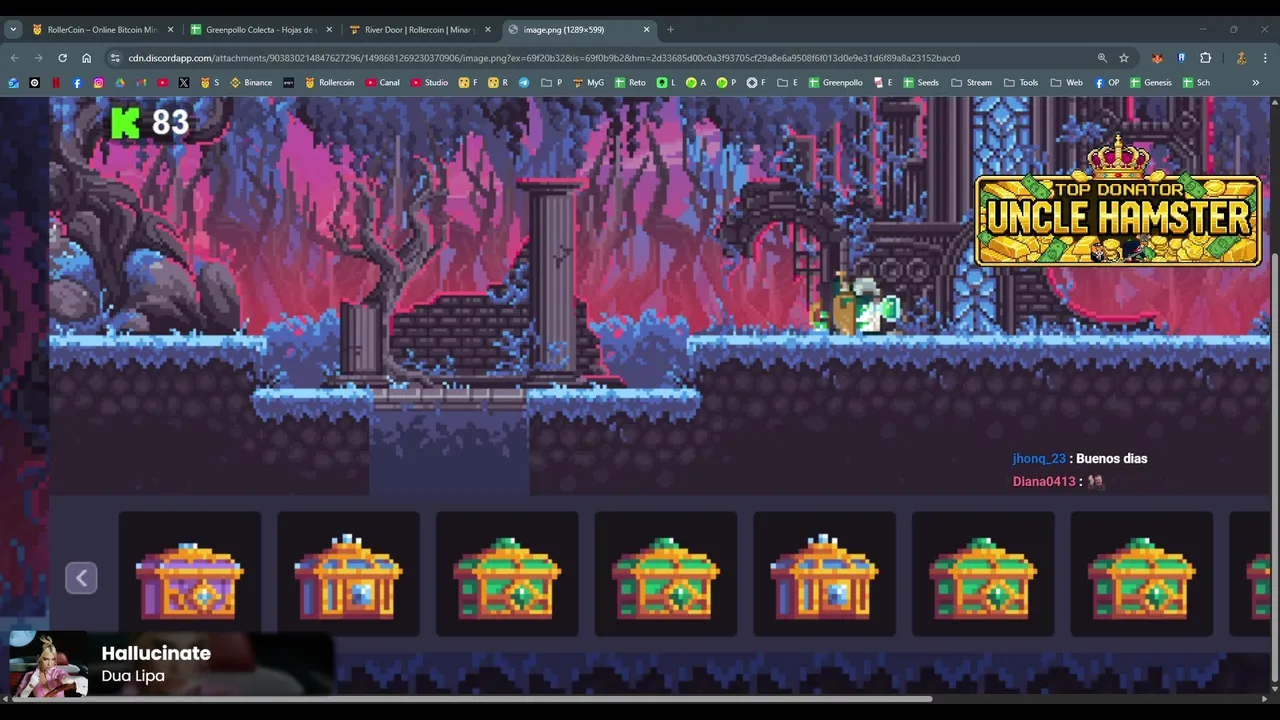Open the Facebook bookmark icon
The height and width of the screenshot is (720, 1280).
click(x=77, y=83)
